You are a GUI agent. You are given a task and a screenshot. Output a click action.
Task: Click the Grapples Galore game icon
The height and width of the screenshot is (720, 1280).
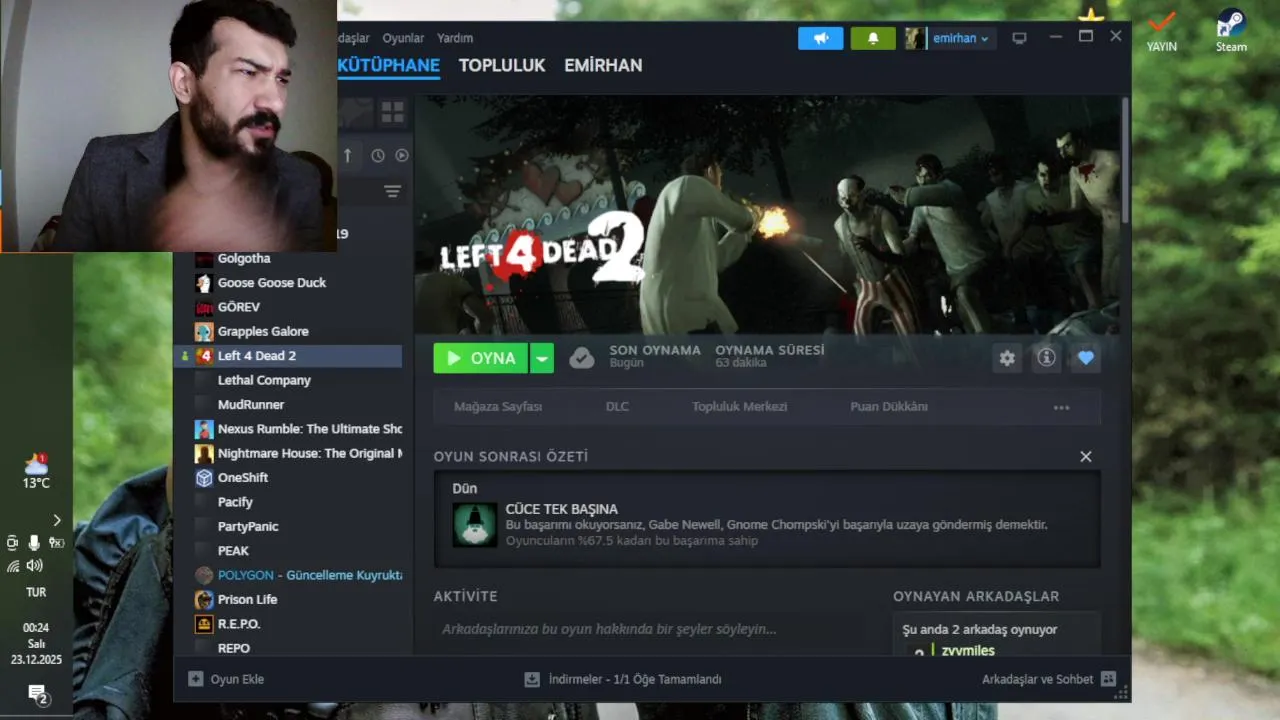204,331
